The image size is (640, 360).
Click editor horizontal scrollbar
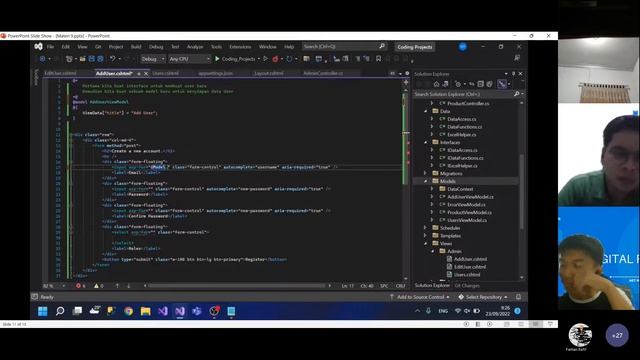click(x=237, y=286)
